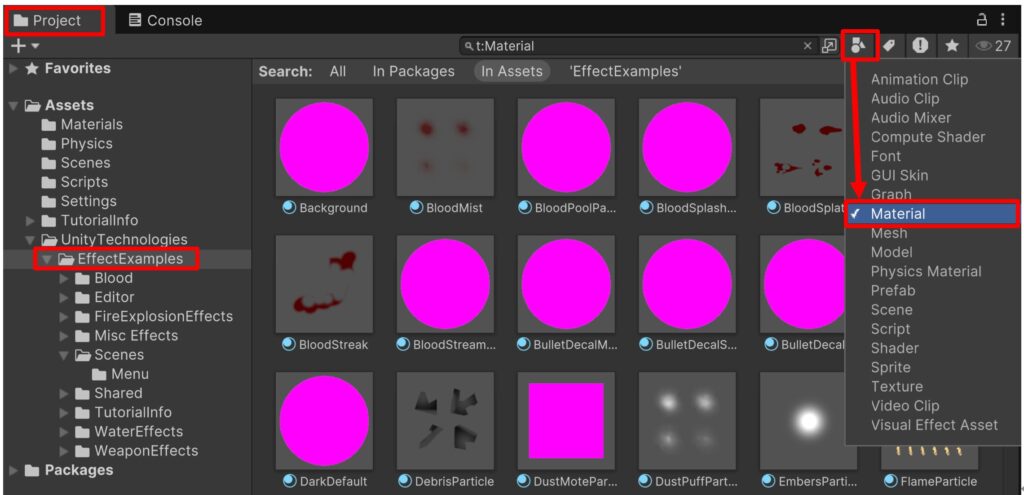Set search scope to All
The image size is (1024, 495).
point(338,71)
